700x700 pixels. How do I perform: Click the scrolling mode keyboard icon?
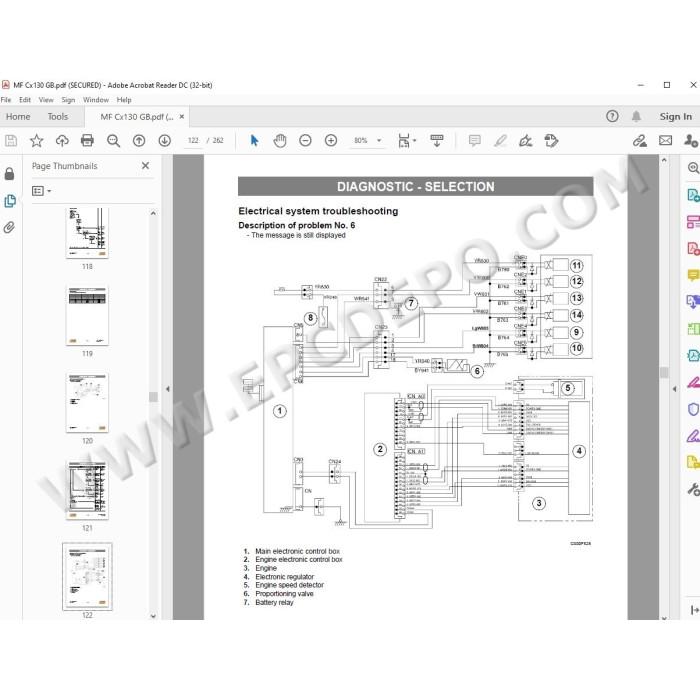(x=437, y=141)
